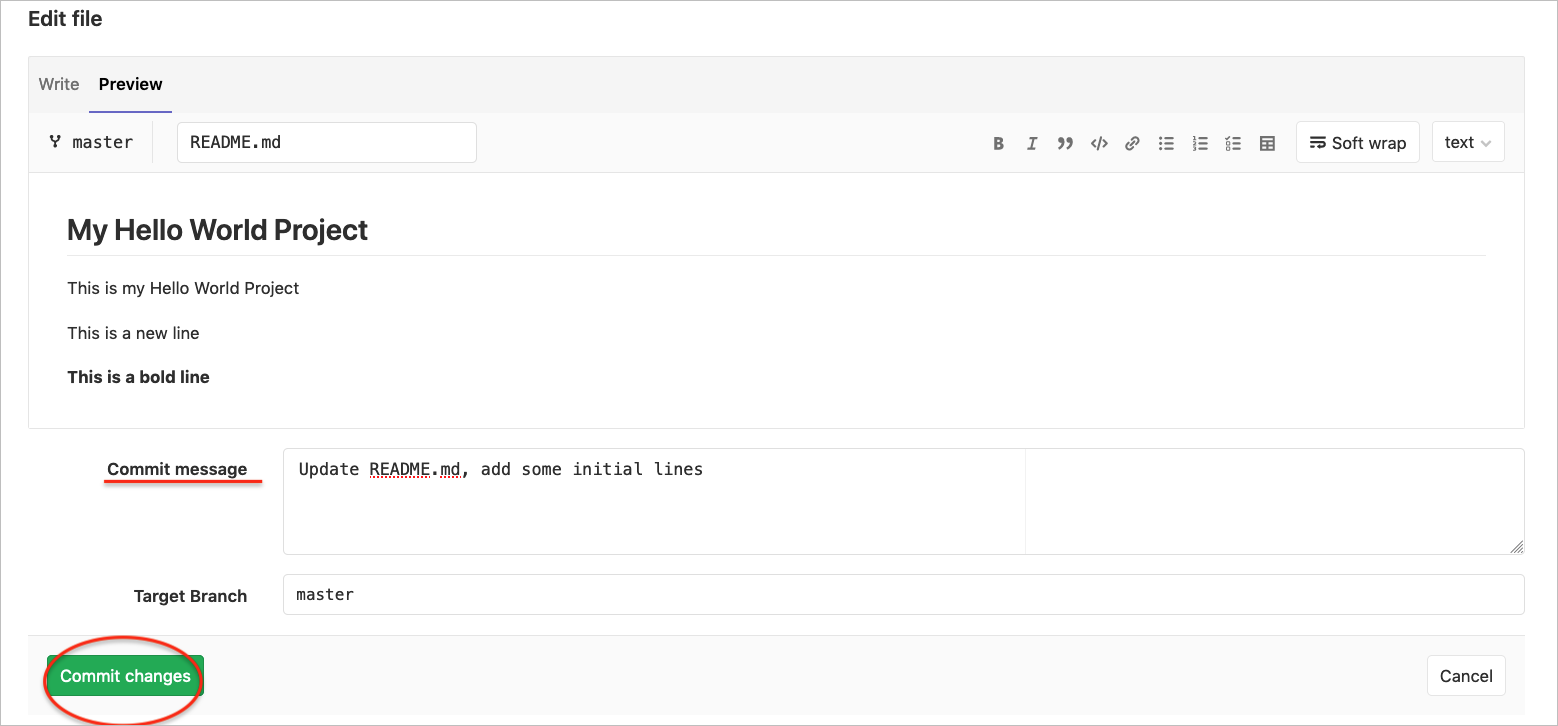
Task: Select the Preview tab
Action: (130, 84)
